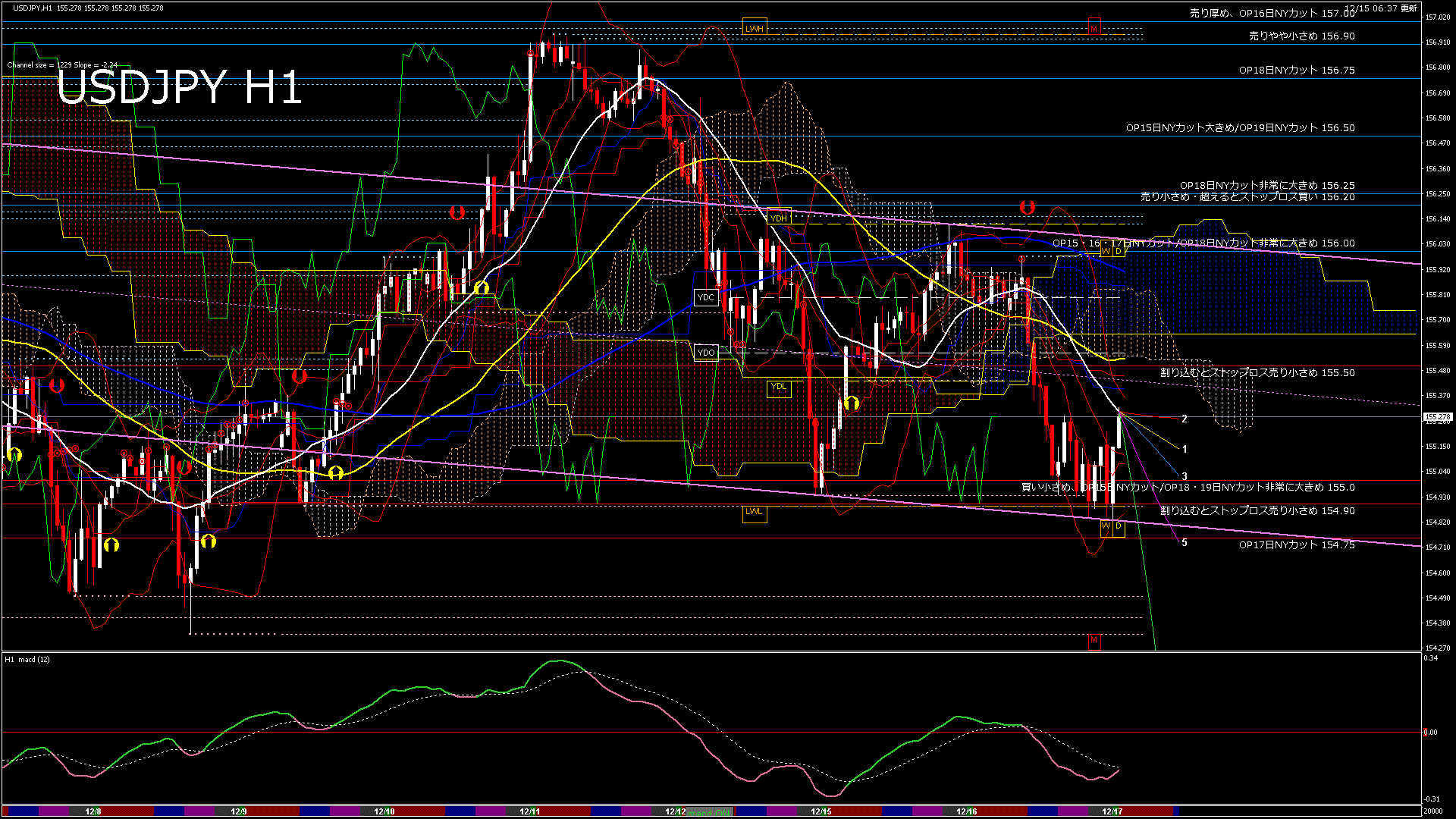Screen dimensions: 1456x819
Task: Select the 12/15 date on the time axis
Action: [821, 811]
